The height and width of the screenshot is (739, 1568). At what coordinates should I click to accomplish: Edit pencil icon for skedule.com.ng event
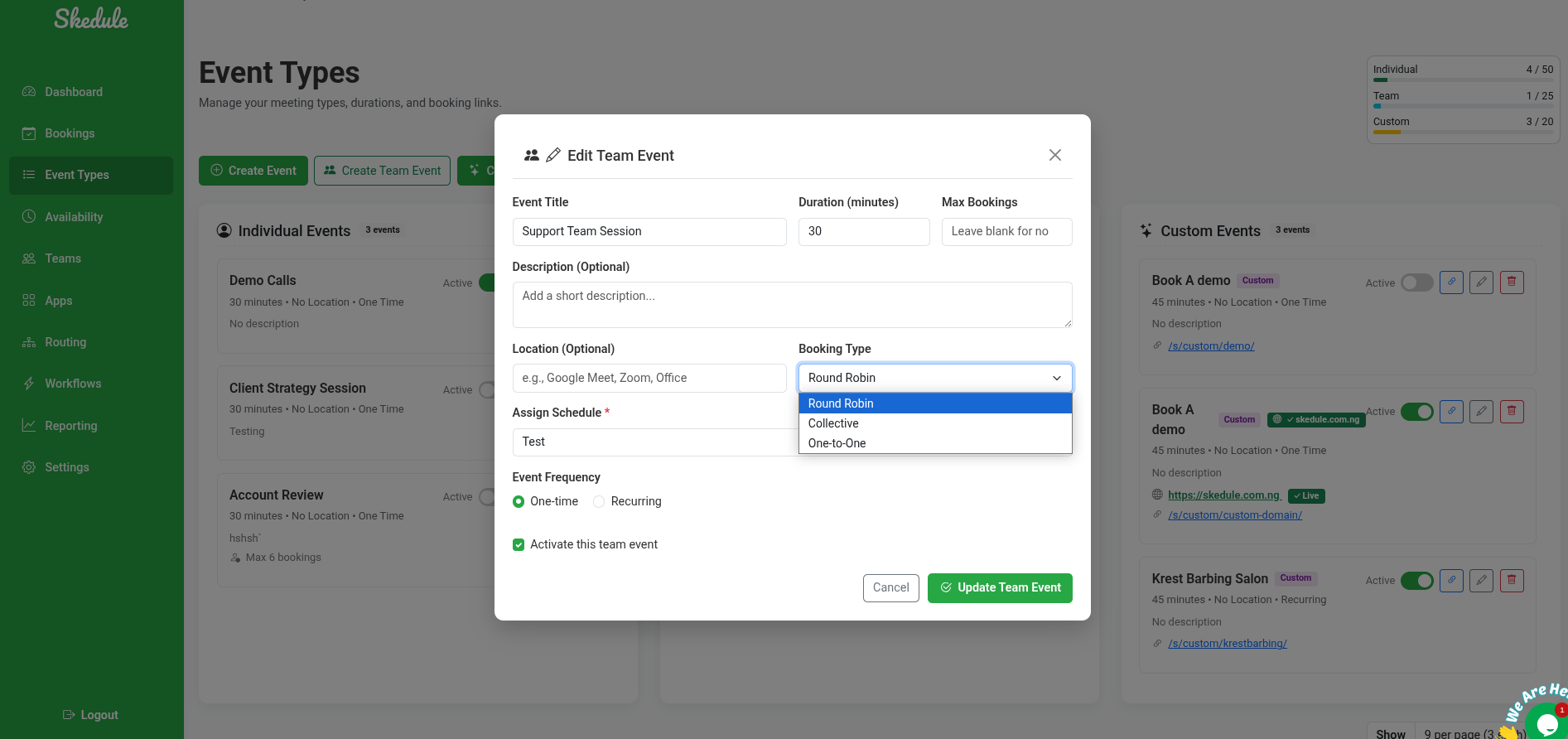point(1482,412)
